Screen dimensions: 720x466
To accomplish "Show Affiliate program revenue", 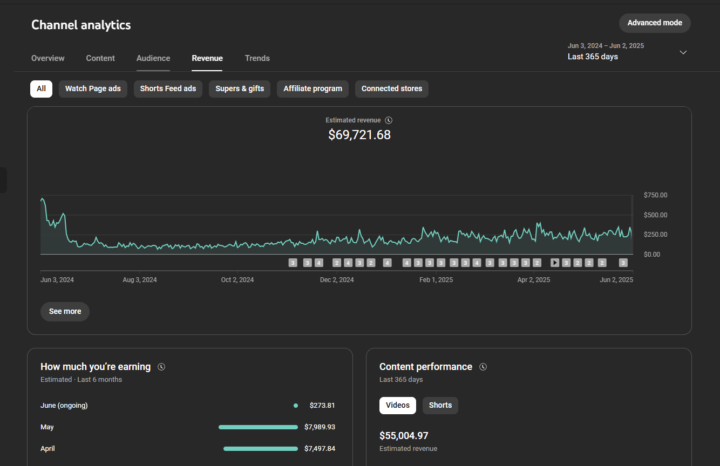I will coord(313,89).
